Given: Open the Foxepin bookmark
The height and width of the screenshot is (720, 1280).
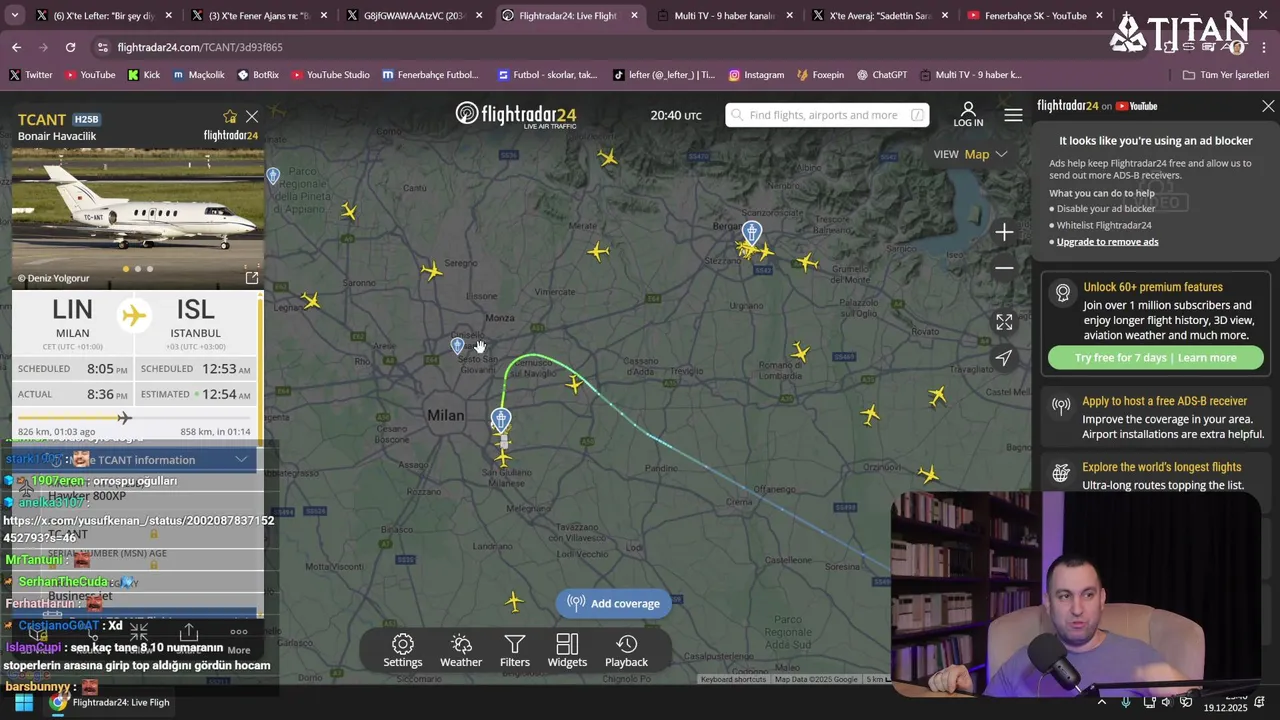Looking at the screenshot, I should pos(821,75).
